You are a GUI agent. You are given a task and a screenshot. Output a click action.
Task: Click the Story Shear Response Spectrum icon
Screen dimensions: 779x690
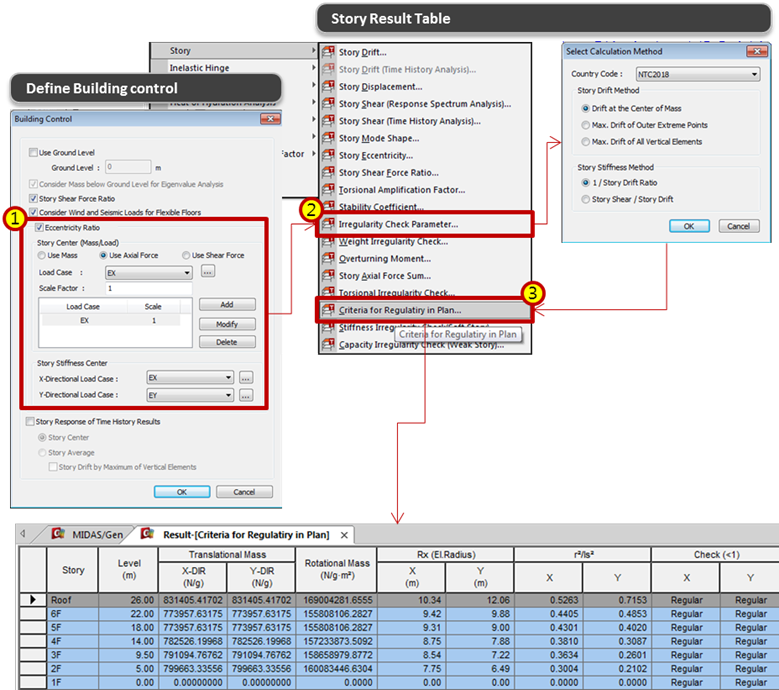point(328,103)
